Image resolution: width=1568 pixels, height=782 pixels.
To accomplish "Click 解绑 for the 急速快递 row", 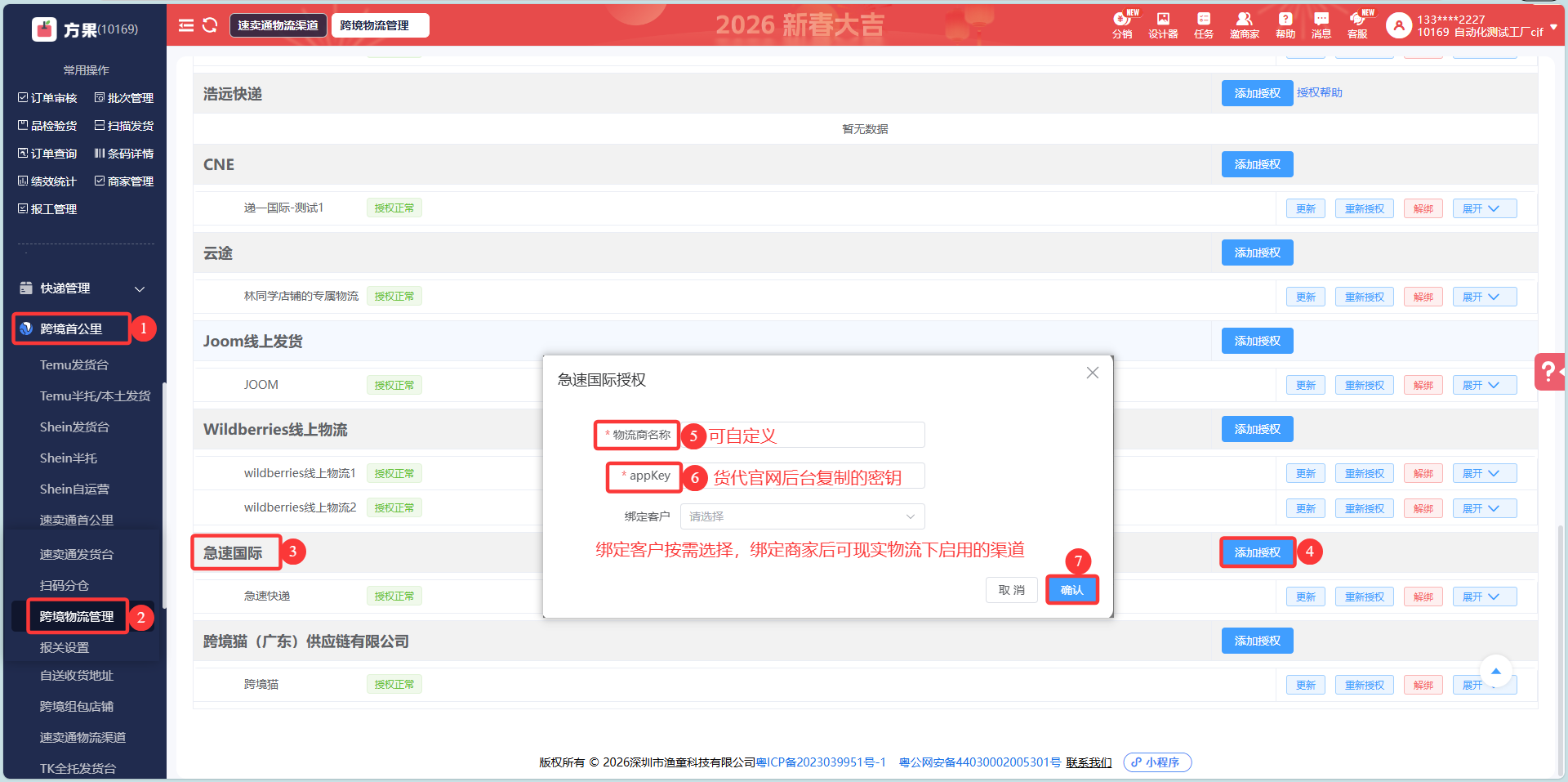I will (1423, 597).
